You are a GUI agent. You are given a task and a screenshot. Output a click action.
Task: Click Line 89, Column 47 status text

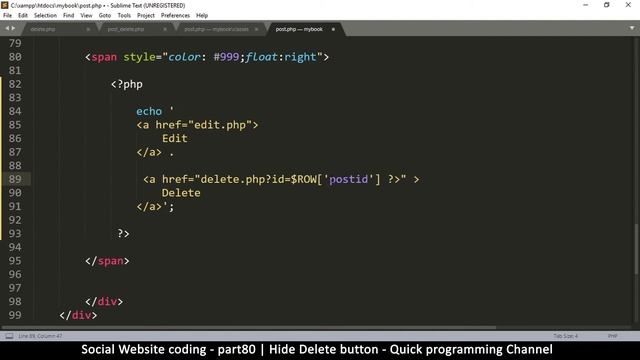[40, 336]
